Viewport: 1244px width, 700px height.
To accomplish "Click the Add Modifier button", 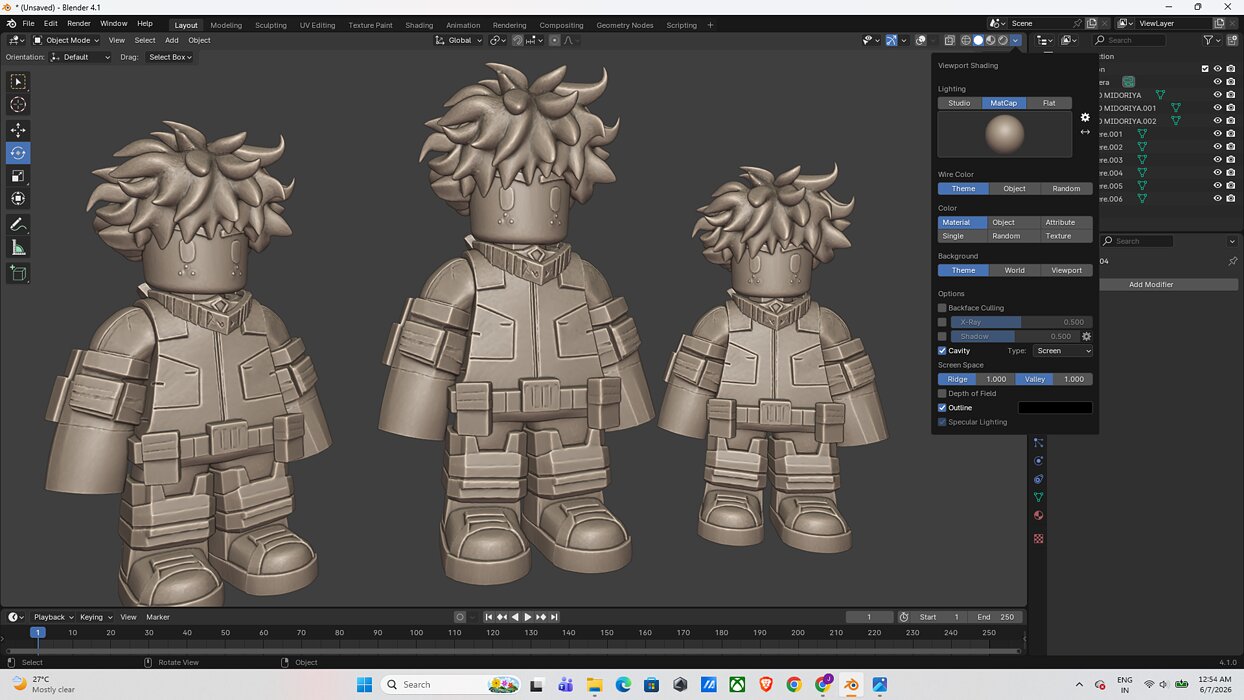I will [1151, 285].
